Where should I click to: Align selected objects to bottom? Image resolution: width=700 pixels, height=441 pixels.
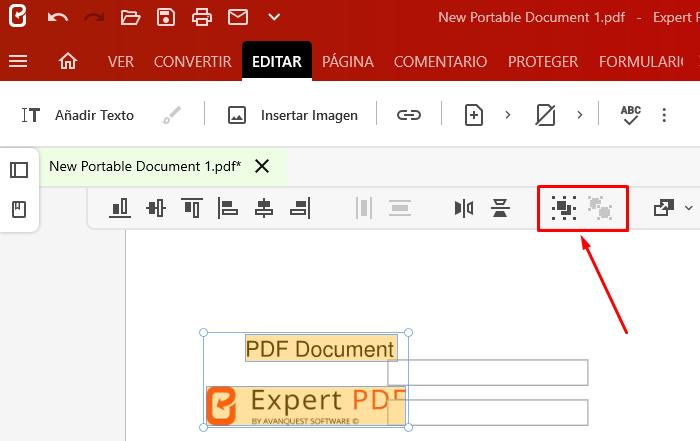(x=120, y=208)
